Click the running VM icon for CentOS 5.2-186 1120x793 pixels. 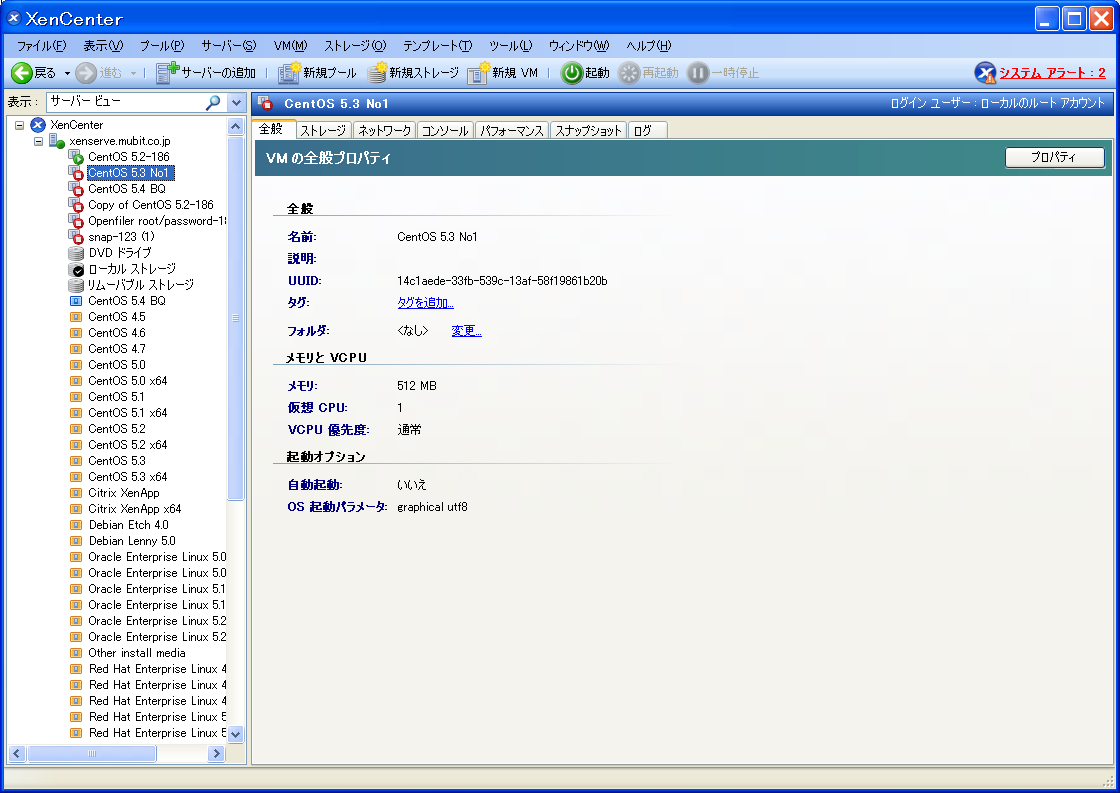76,157
